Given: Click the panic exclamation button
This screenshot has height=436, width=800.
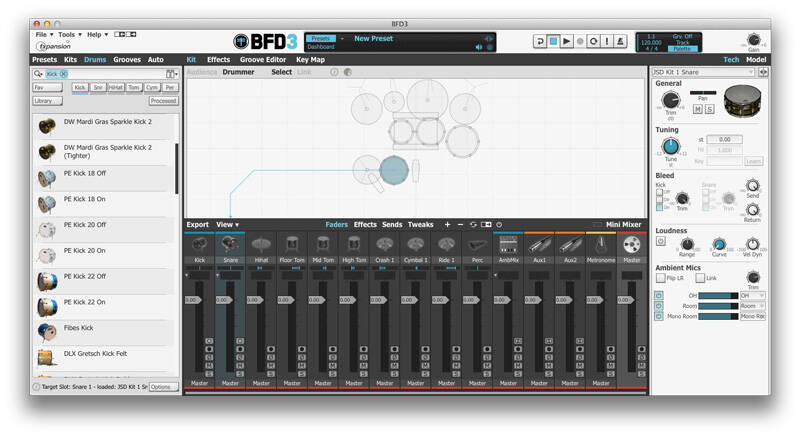Looking at the screenshot, I should (x=607, y=41).
